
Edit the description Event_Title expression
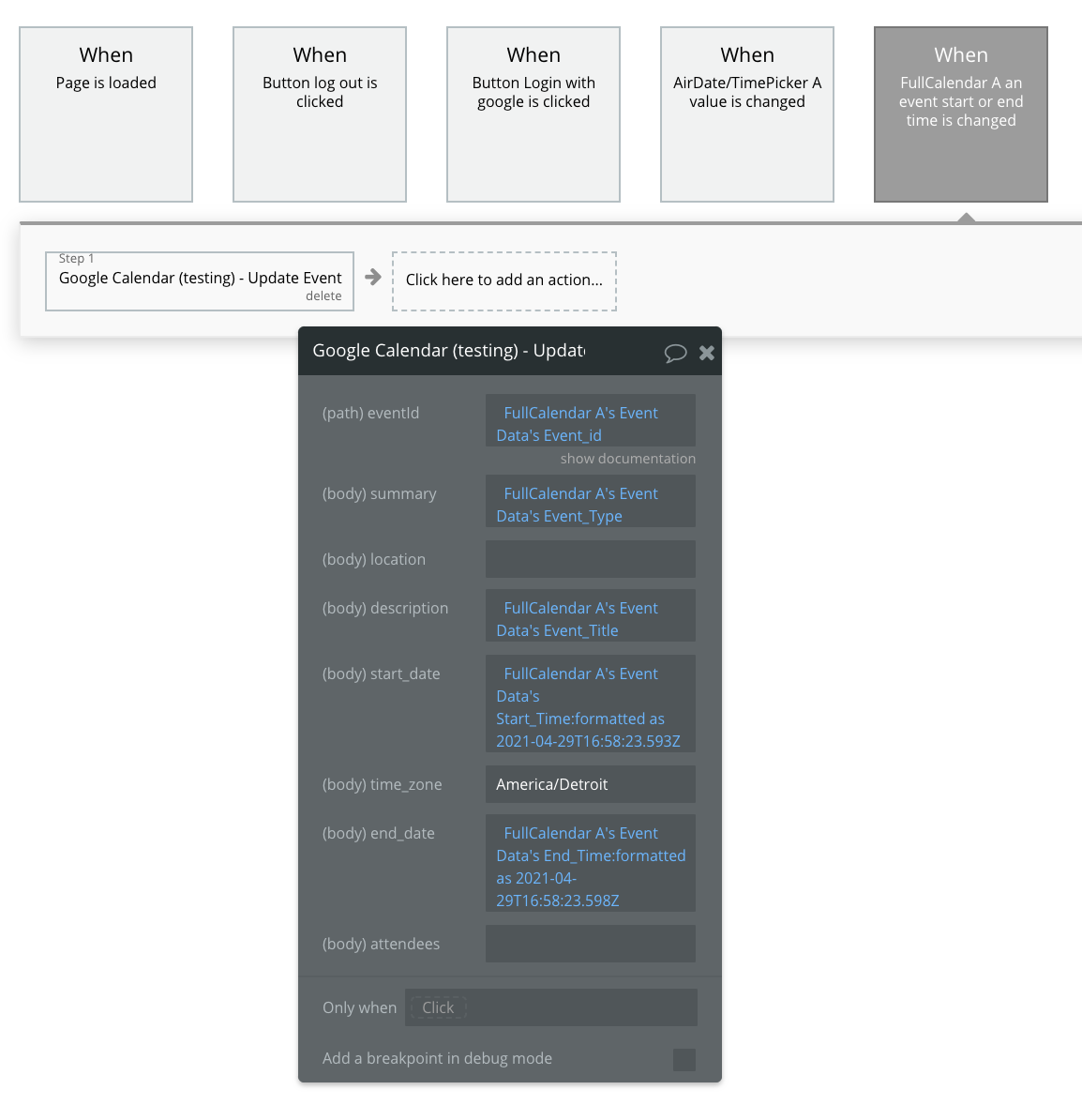tap(591, 615)
